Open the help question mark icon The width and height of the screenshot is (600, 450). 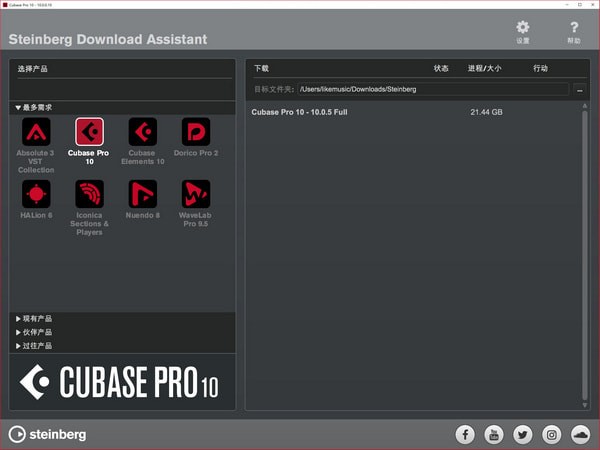pos(573,28)
